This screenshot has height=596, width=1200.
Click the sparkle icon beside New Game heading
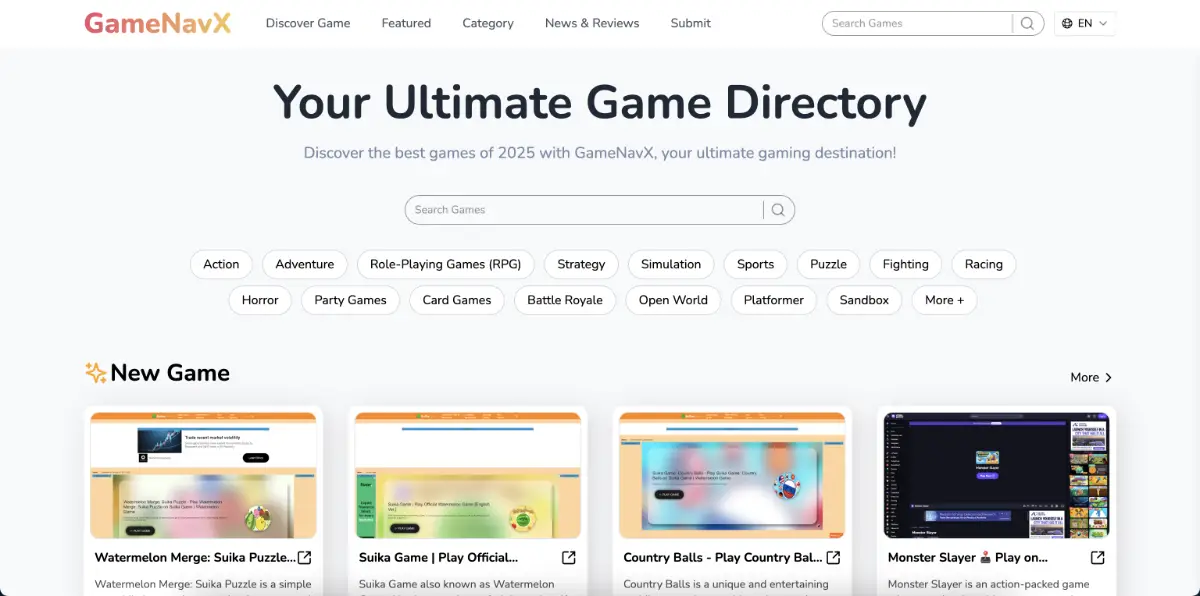tap(95, 371)
